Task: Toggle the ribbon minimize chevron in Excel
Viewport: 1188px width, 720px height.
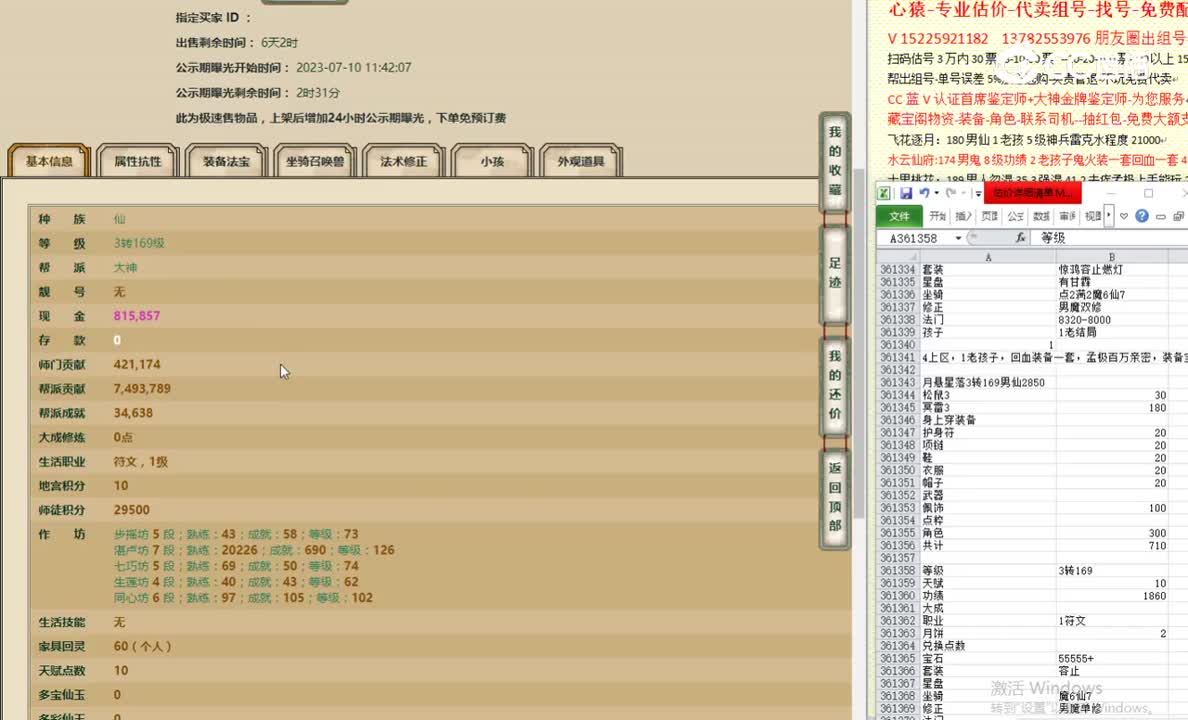Action: (1124, 217)
